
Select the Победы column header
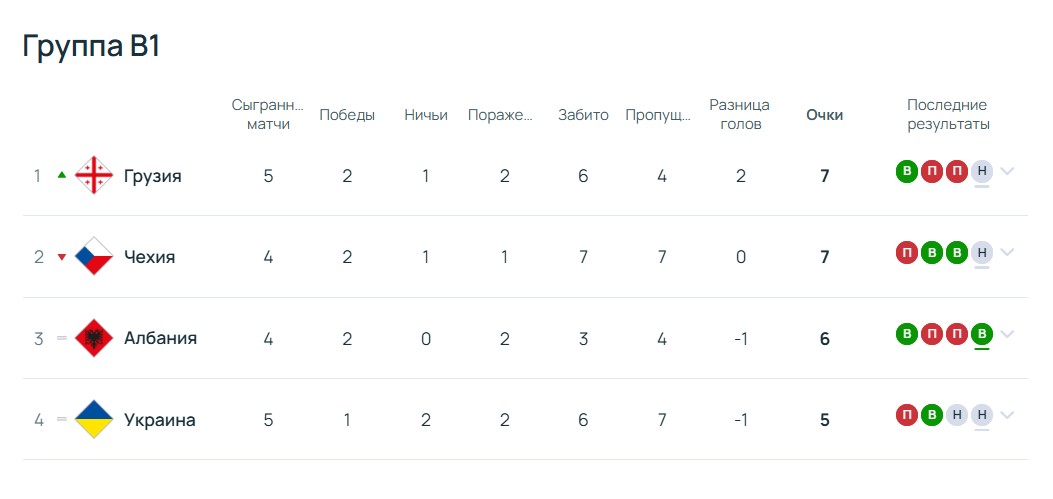coord(347,115)
